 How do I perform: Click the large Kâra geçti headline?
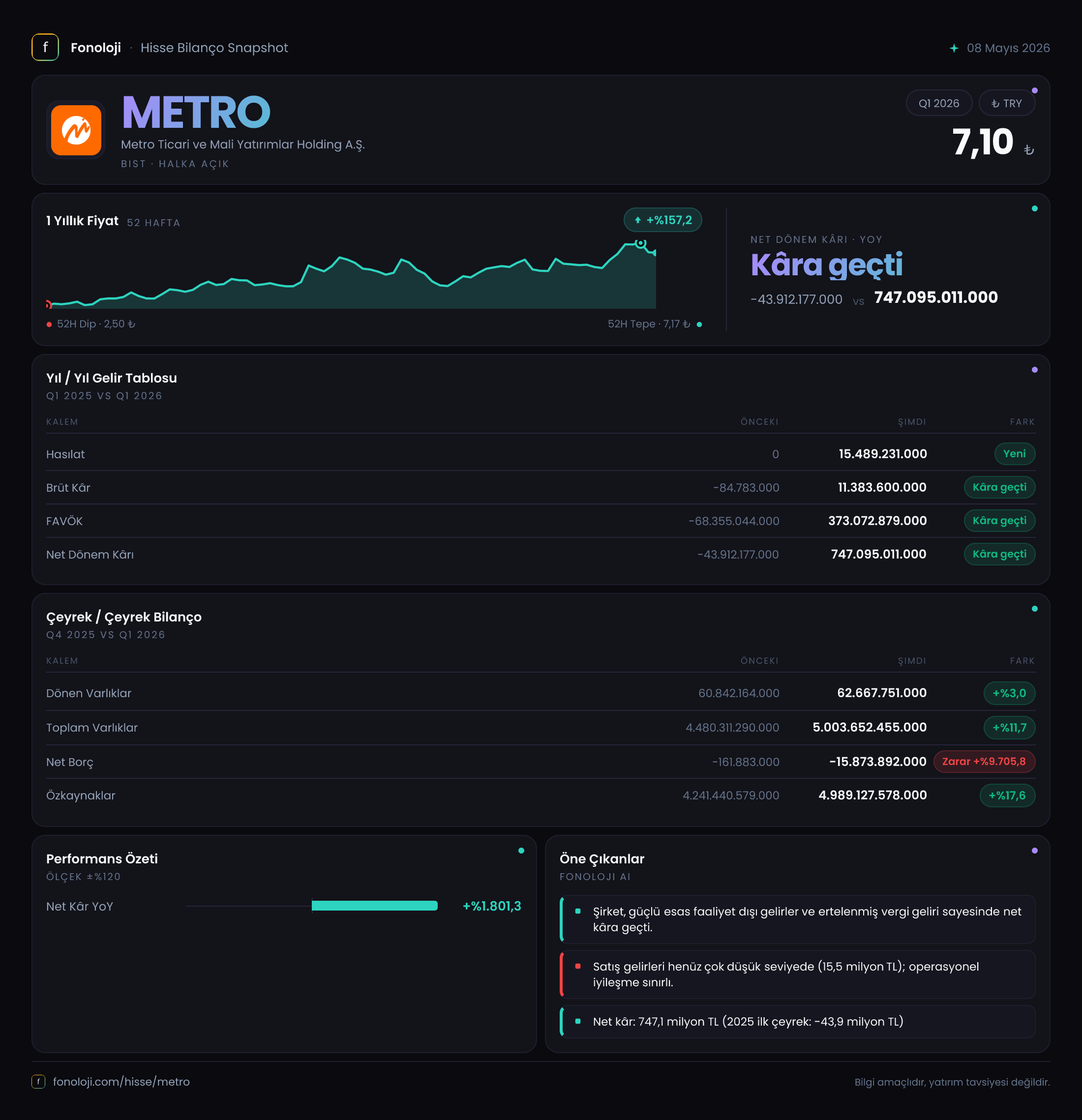(x=827, y=265)
